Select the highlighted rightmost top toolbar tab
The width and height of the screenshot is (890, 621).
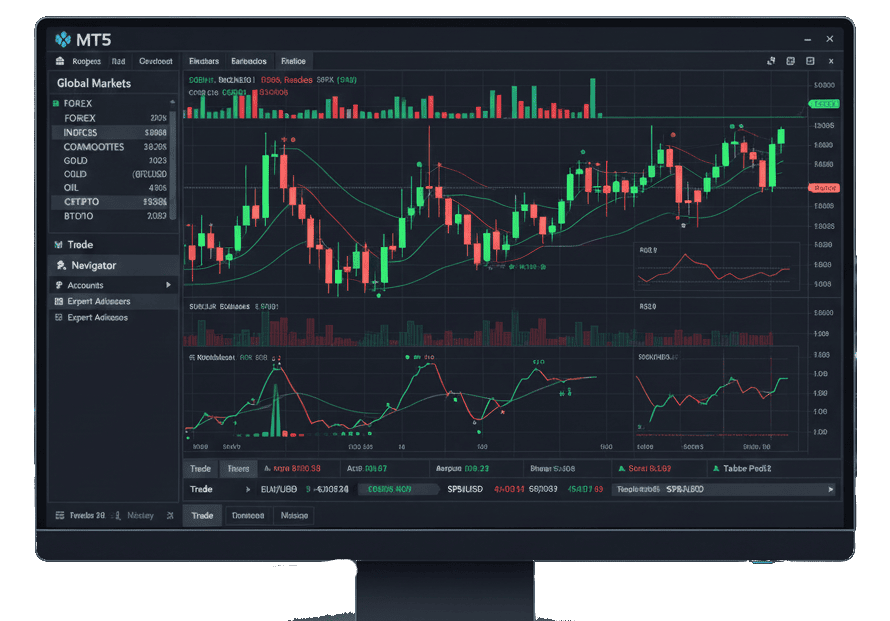(294, 61)
